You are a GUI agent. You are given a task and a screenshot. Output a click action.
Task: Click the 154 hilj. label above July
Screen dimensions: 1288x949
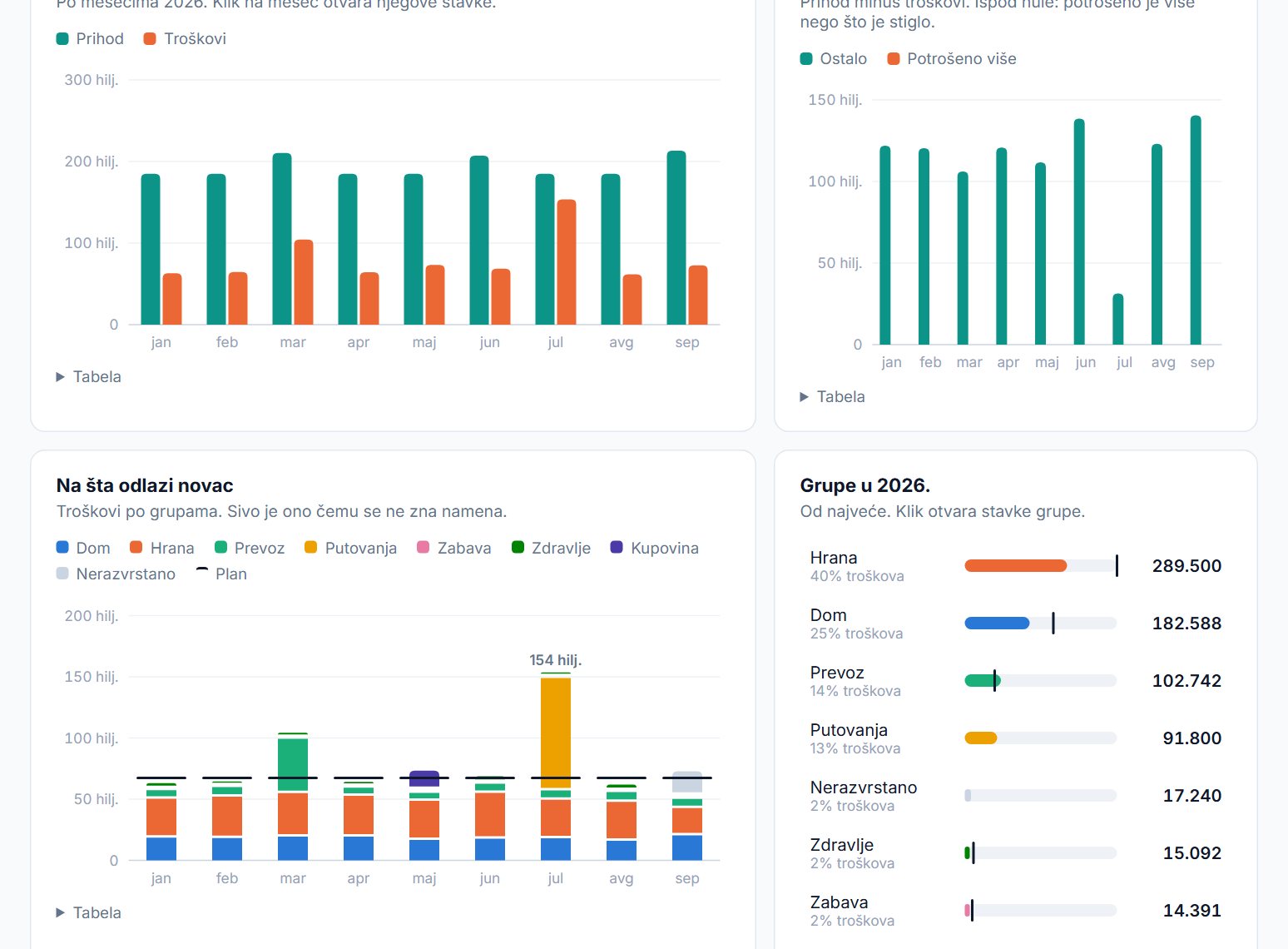(556, 660)
